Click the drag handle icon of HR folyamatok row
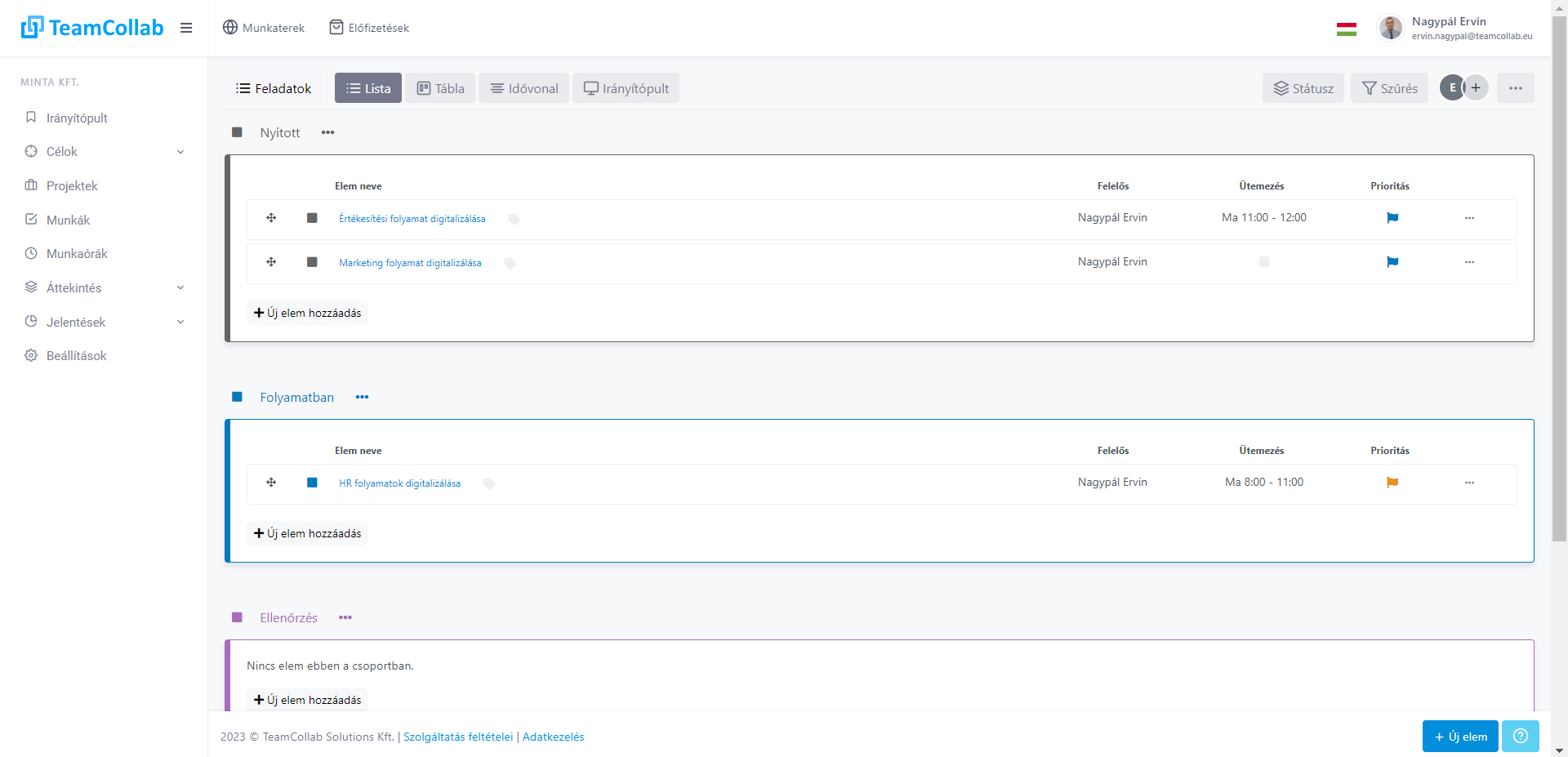This screenshot has height=757, width=1568. pos(271,483)
